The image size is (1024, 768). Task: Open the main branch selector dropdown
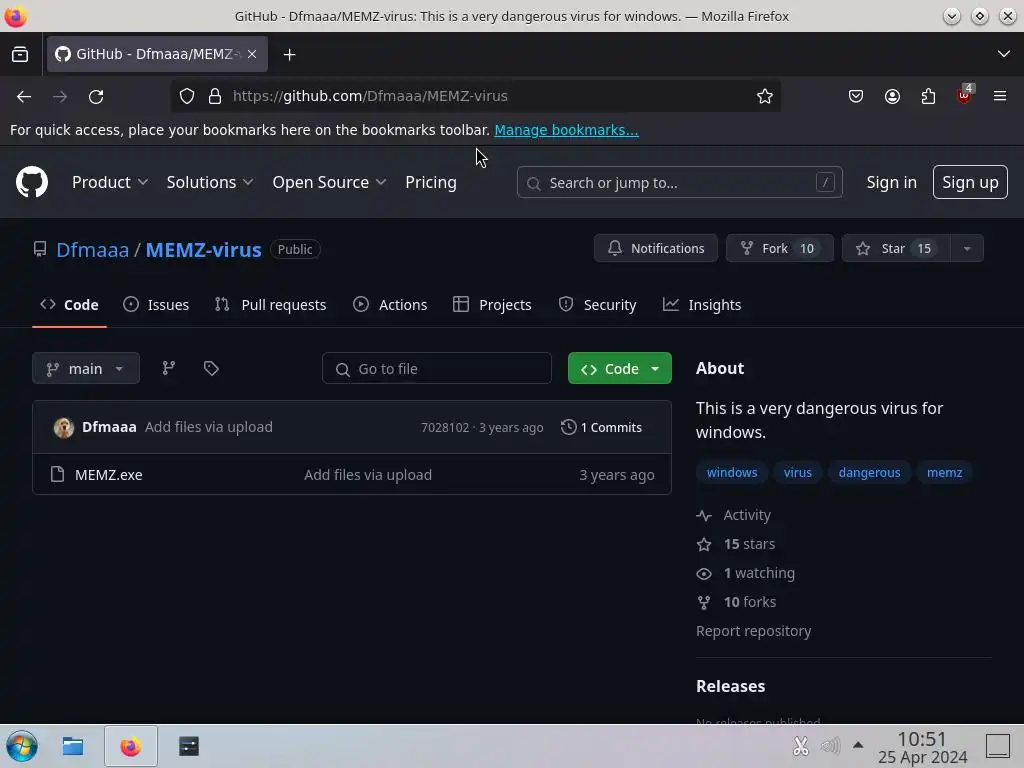tap(86, 368)
